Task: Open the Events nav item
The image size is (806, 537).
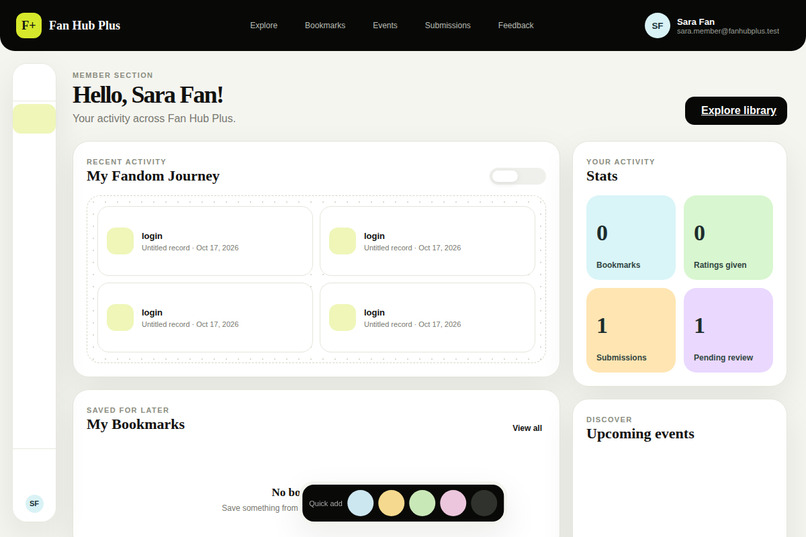Action: [385, 25]
